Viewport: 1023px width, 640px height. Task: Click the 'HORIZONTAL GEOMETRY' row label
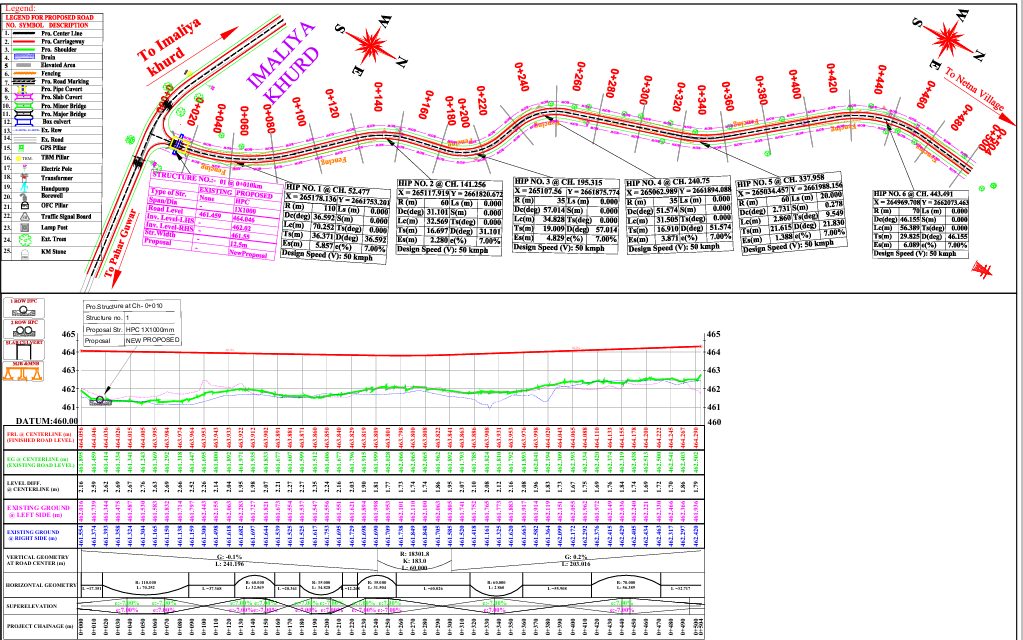40,585
